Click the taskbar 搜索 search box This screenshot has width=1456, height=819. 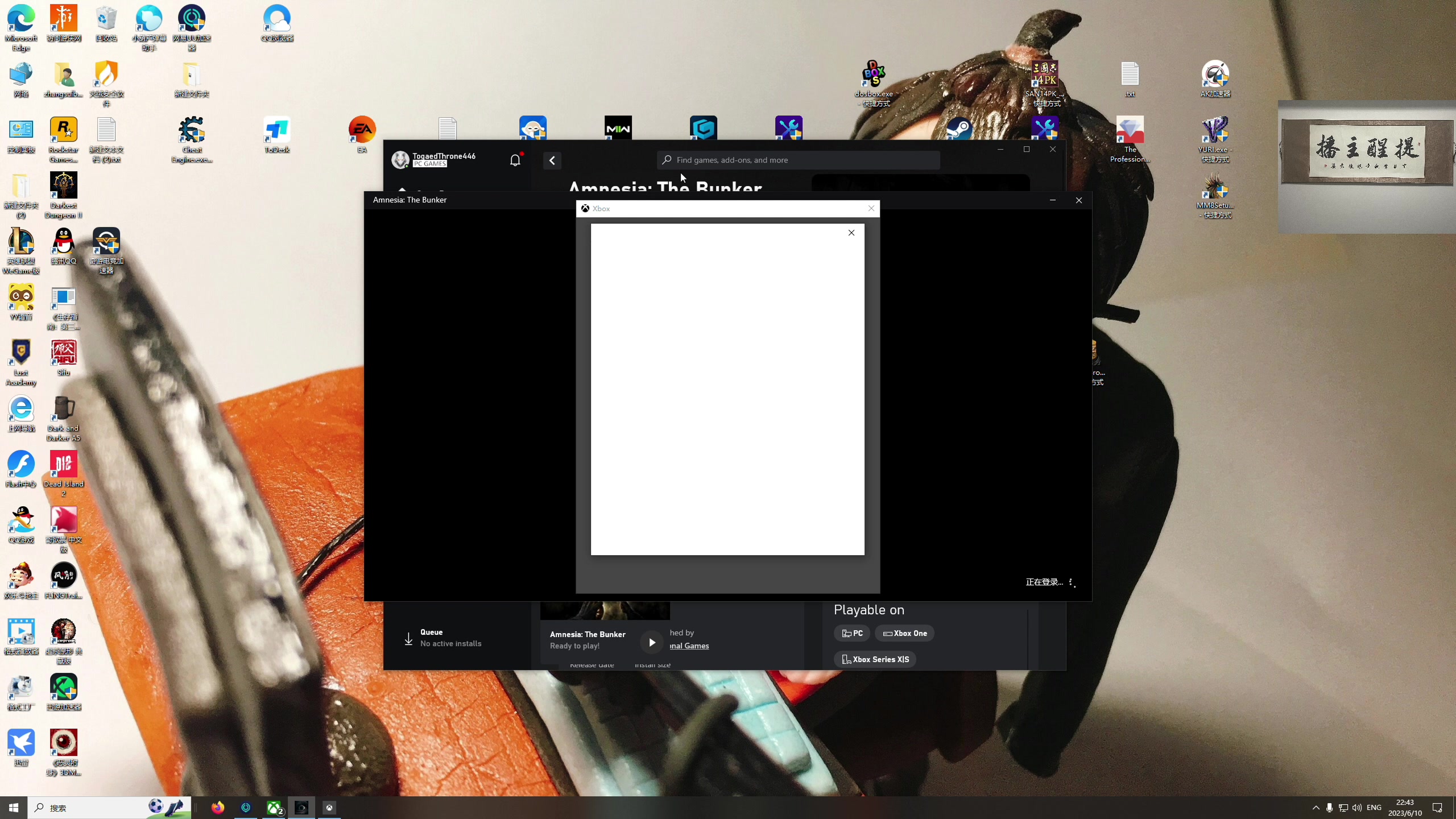click(109, 808)
